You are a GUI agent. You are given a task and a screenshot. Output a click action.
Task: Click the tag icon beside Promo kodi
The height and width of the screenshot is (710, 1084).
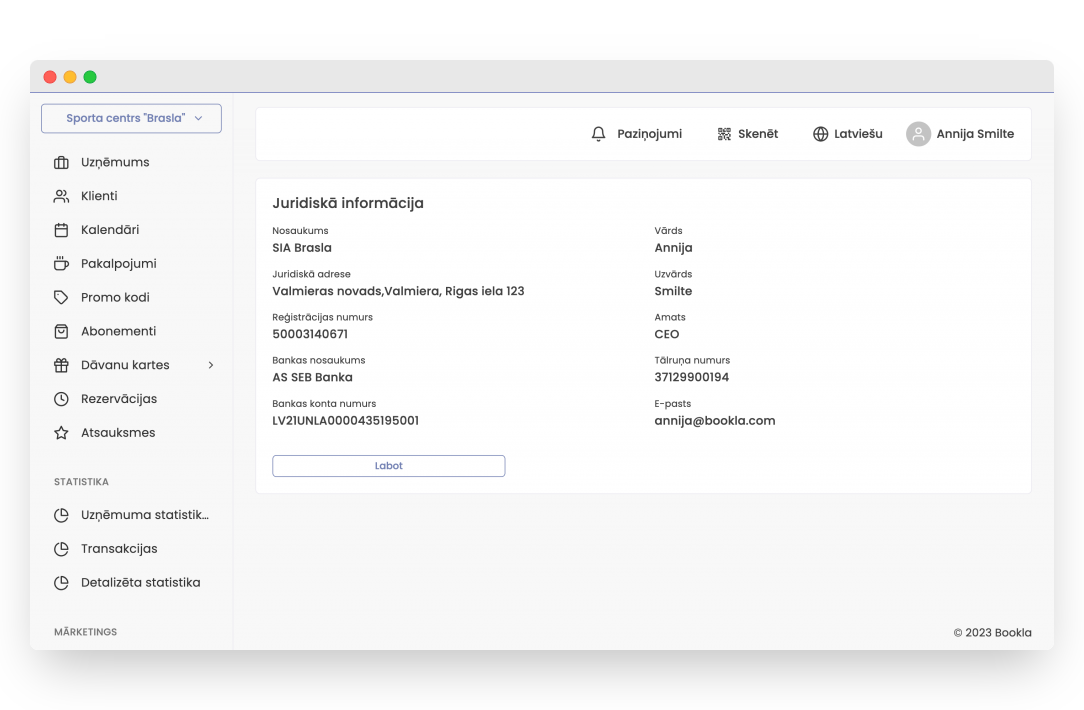point(61,298)
